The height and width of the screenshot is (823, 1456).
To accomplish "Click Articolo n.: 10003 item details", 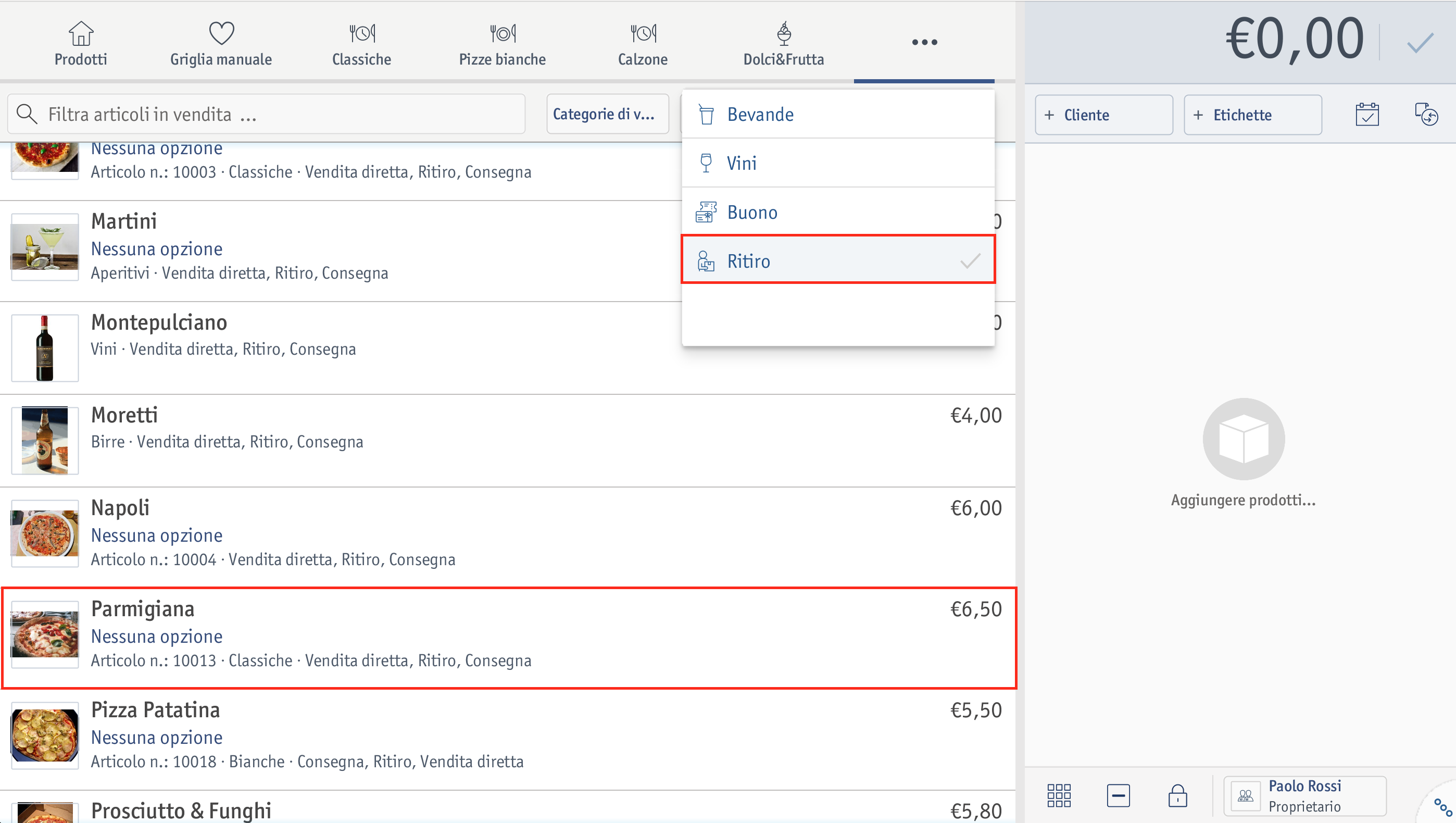I will [x=311, y=172].
